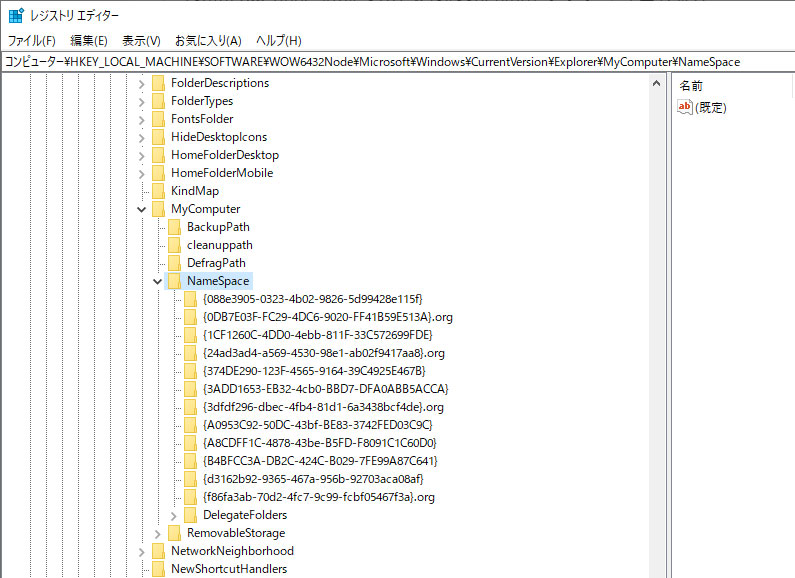
Task: Open the ヘルプ(H) menu
Action: tap(279, 41)
